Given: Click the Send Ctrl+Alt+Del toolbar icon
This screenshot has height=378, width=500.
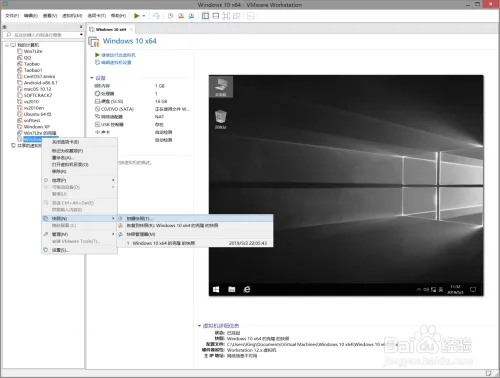Looking at the screenshot, I should click(x=156, y=16).
